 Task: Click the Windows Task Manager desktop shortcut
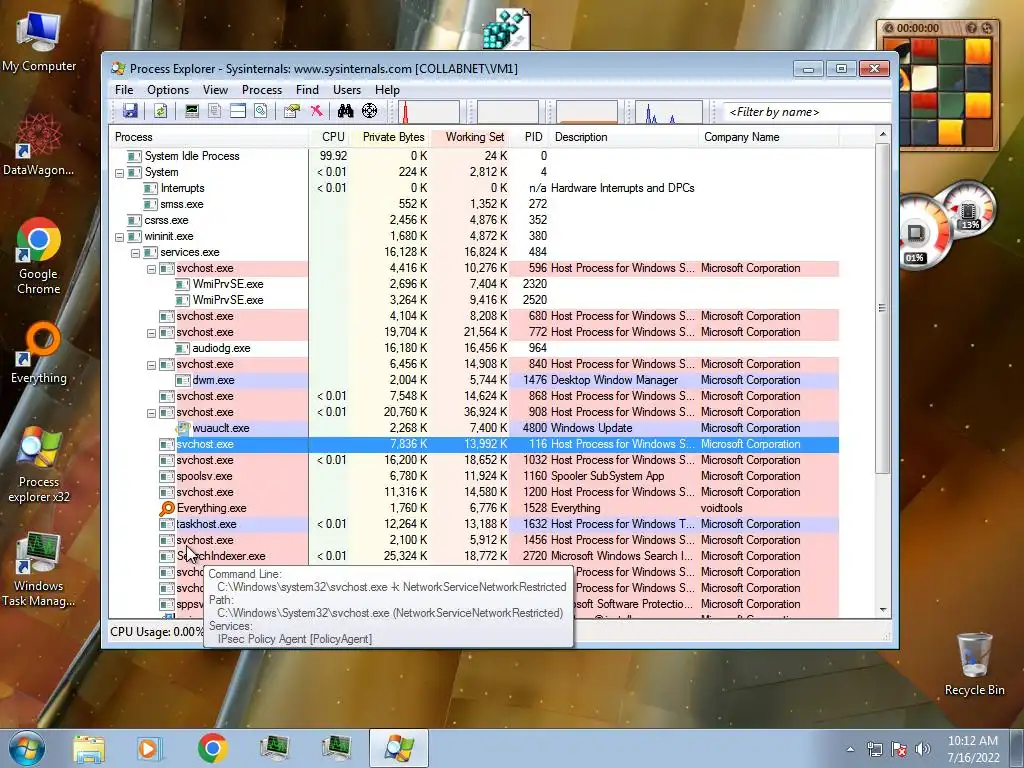point(38,569)
